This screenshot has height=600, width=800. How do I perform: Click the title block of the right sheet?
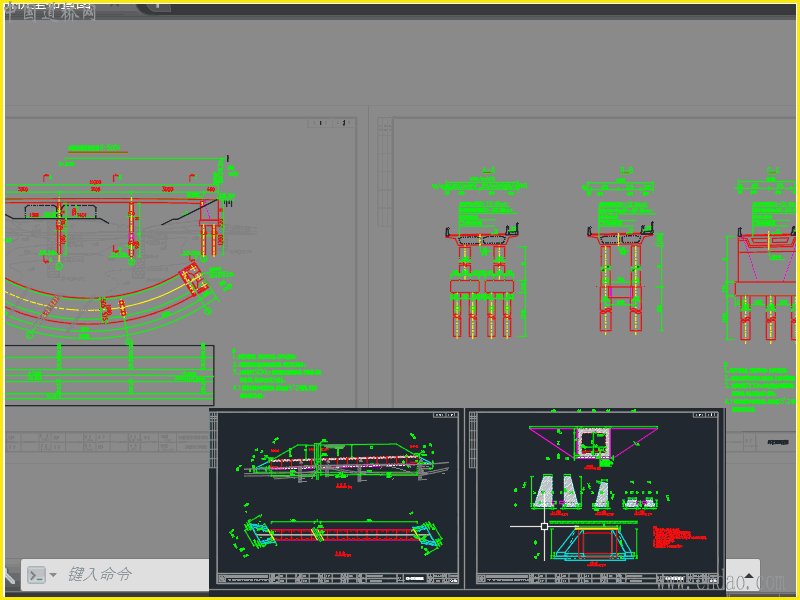(770, 441)
